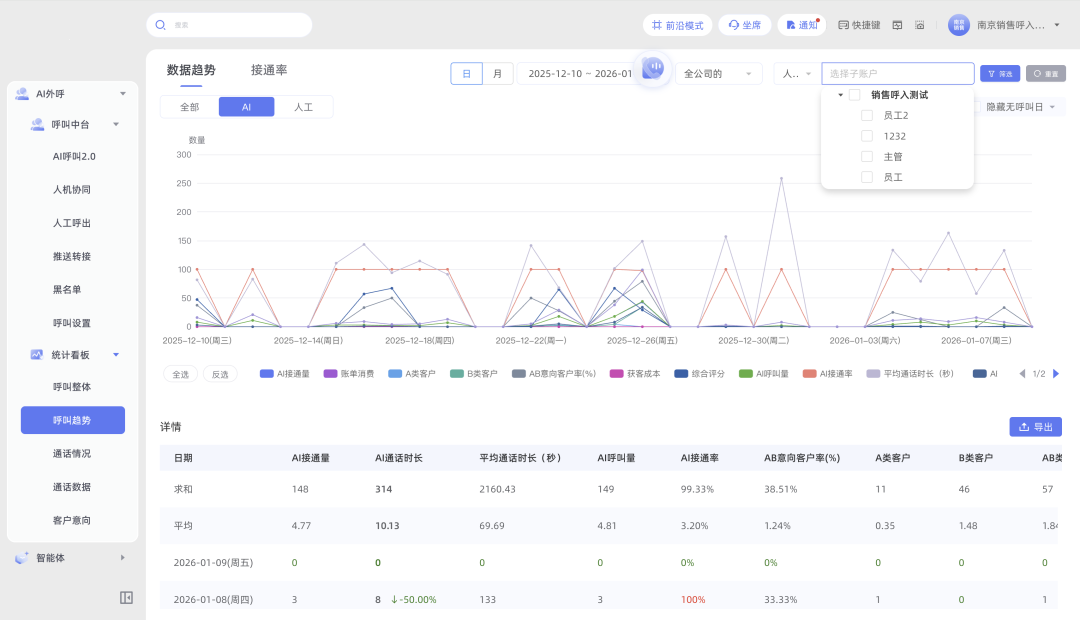1080x620 pixels.
Task: Click the 导出 export button
Action: click(x=1035, y=427)
